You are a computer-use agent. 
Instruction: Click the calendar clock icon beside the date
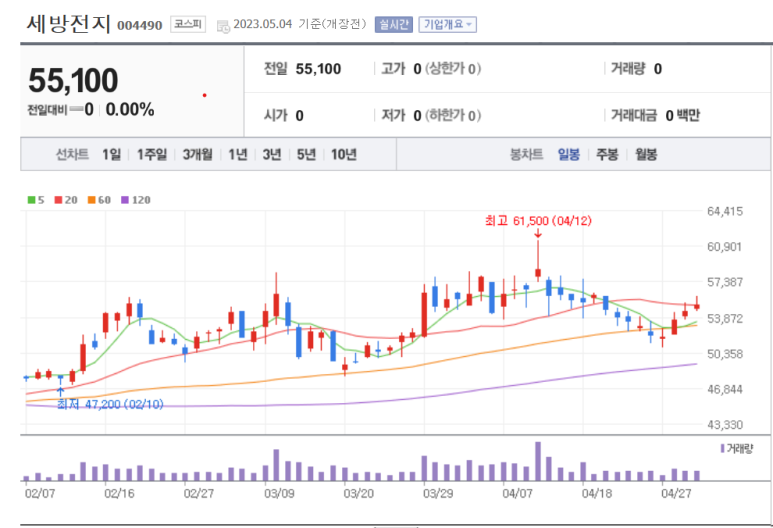tap(223, 26)
